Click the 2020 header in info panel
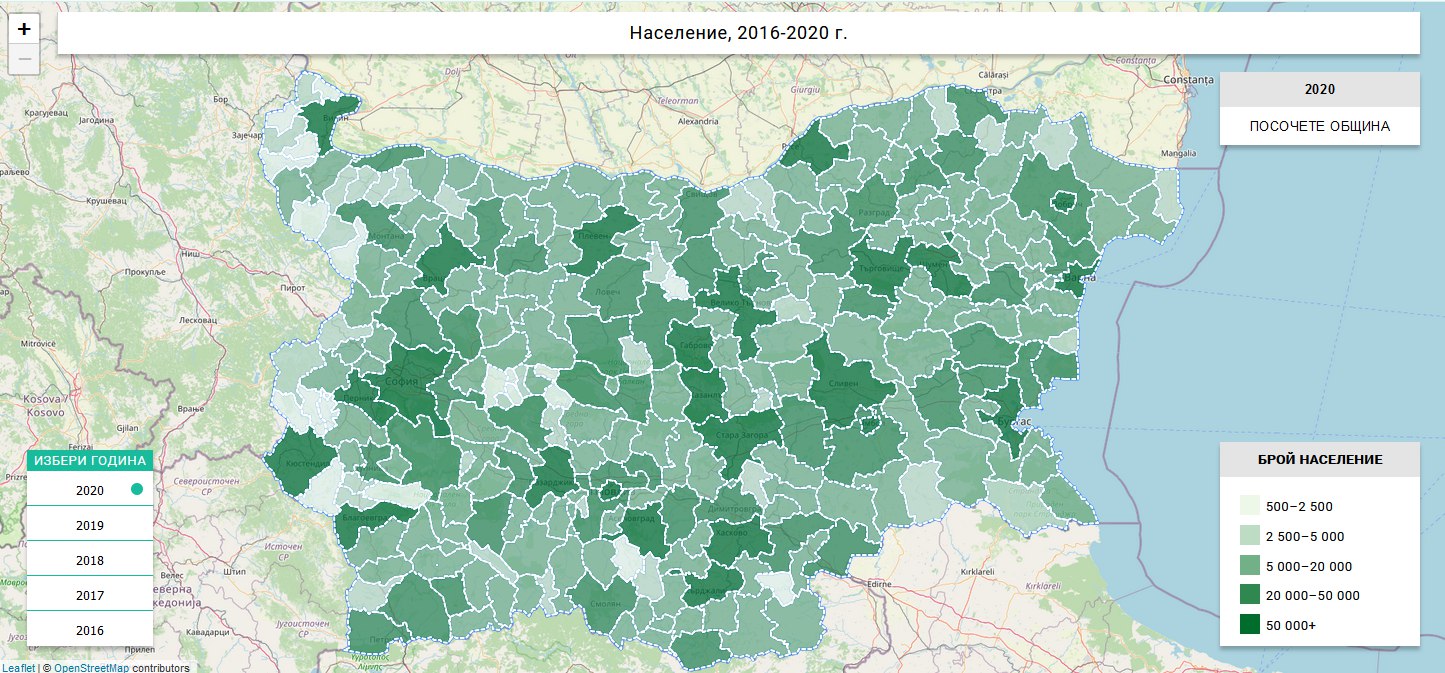1445x673 pixels. [1320, 89]
